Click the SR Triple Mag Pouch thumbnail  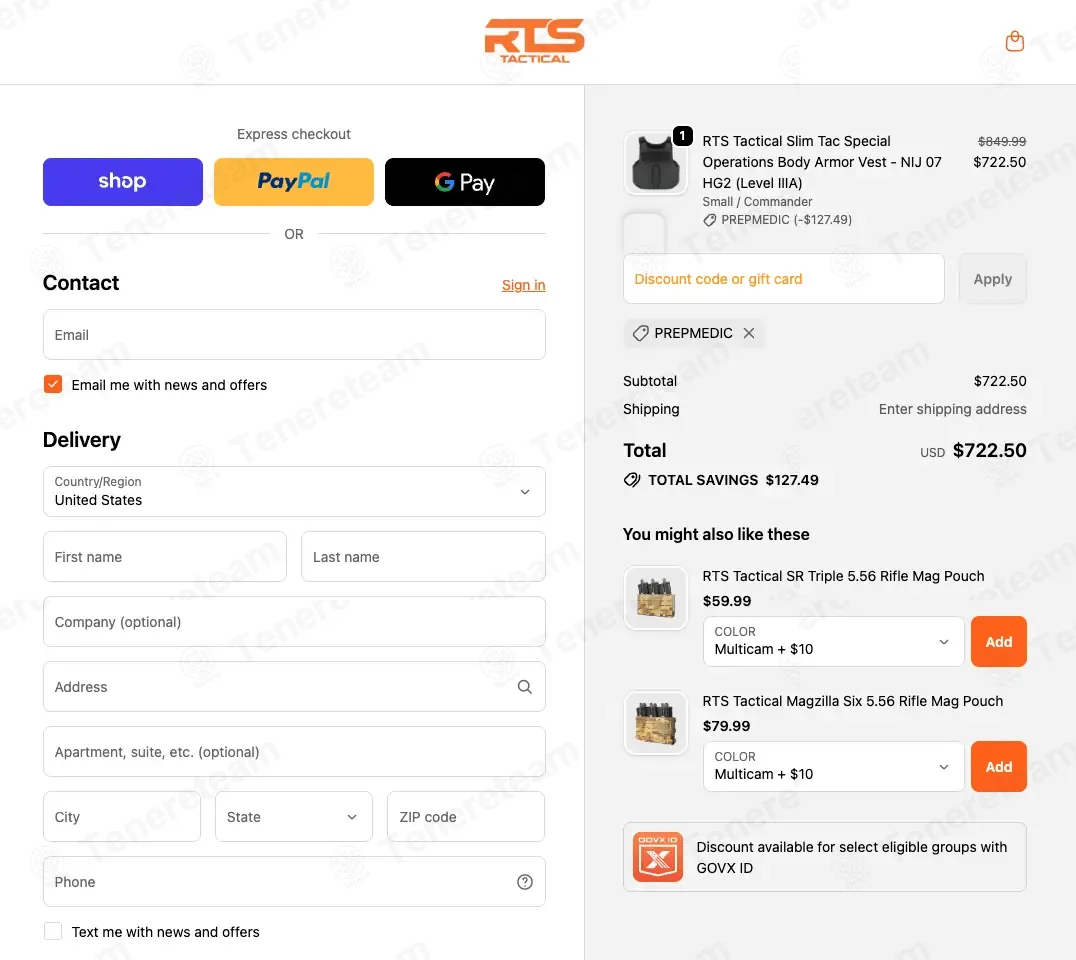click(x=656, y=598)
